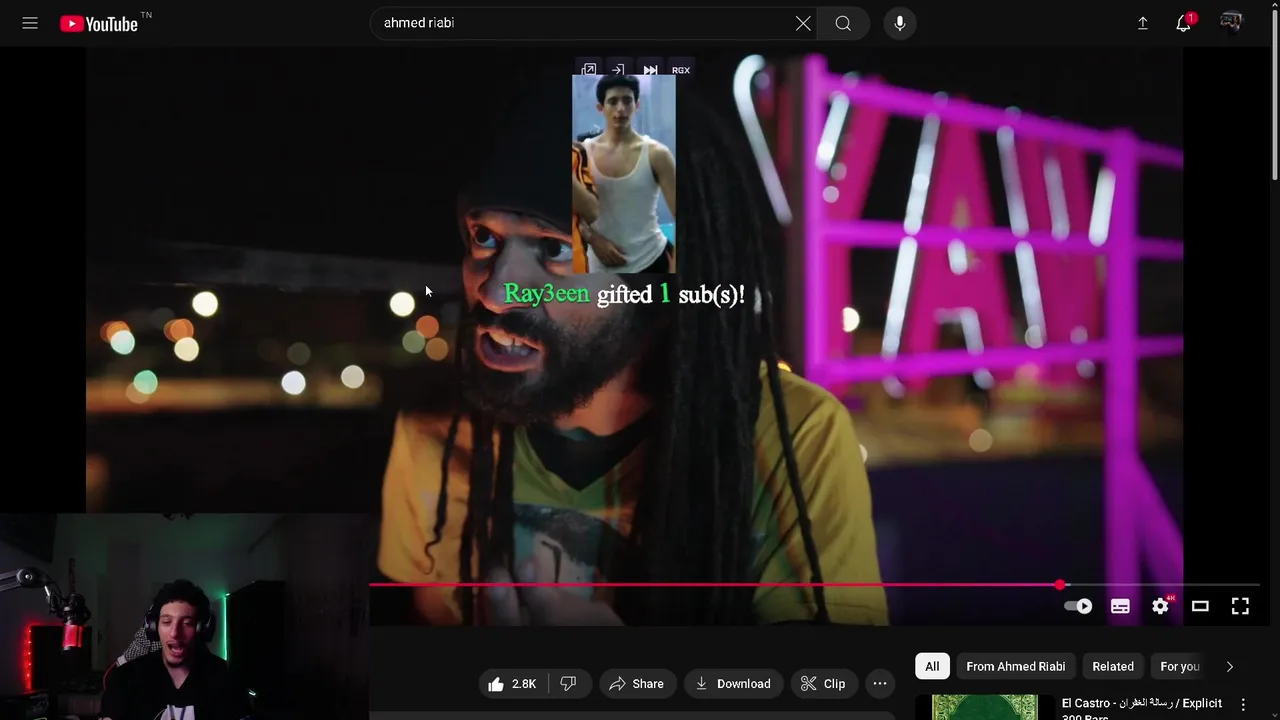Toggle subtitles/closed captions

pyautogui.click(x=1120, y=606)
